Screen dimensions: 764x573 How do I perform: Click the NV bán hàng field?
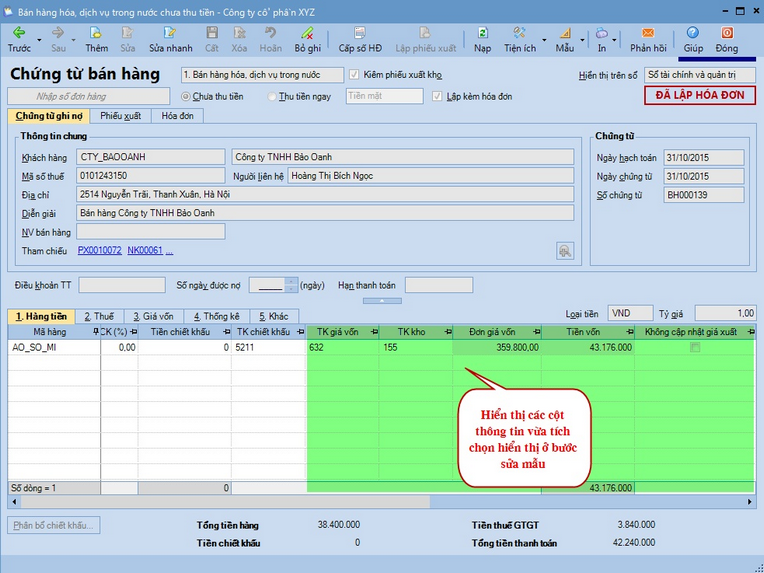[151, 231]
